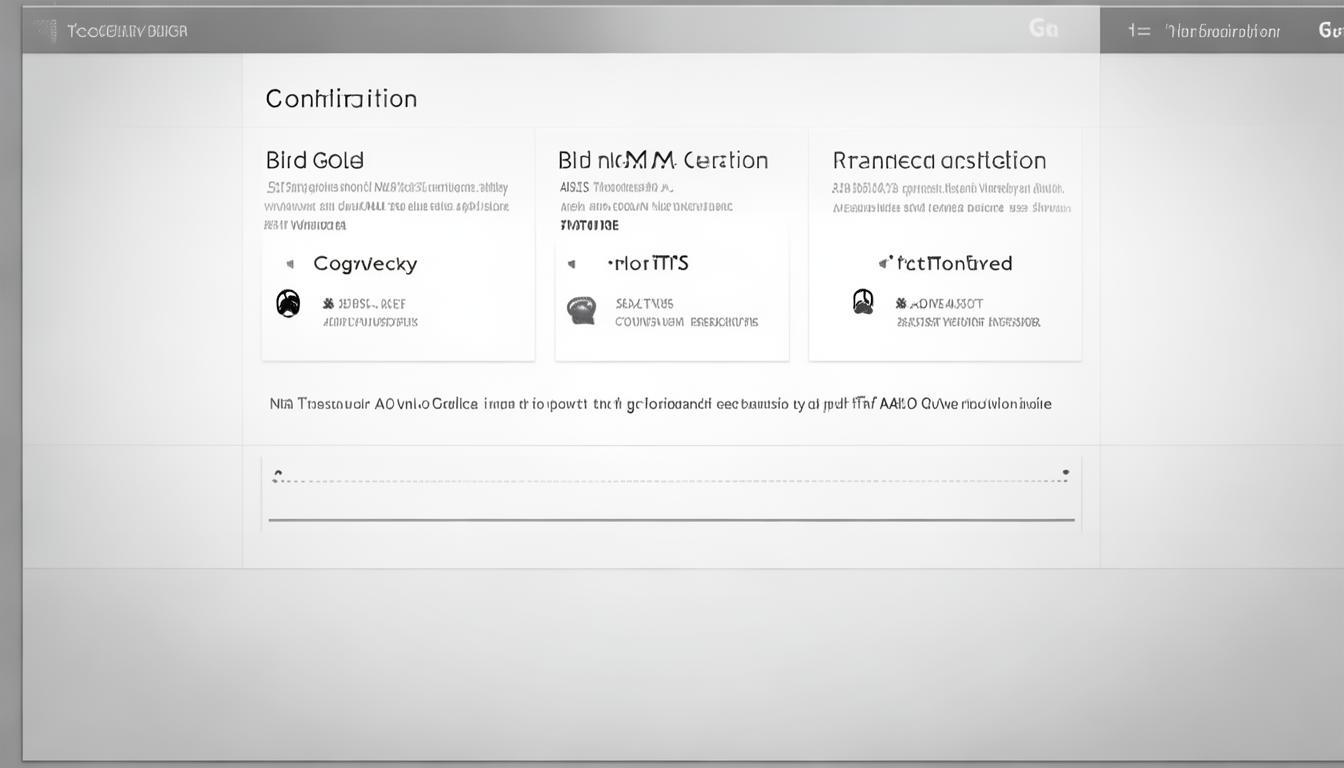Click the left handle of the dotted slider

pyautogui.click(x=277, y=475)
